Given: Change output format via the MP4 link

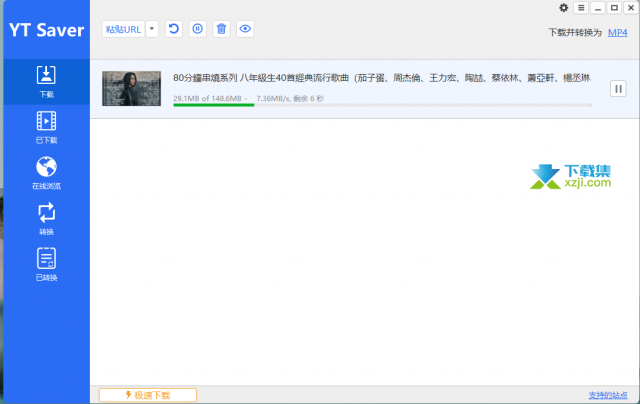Looking at the screenshot, I should (x=618, y=33).
